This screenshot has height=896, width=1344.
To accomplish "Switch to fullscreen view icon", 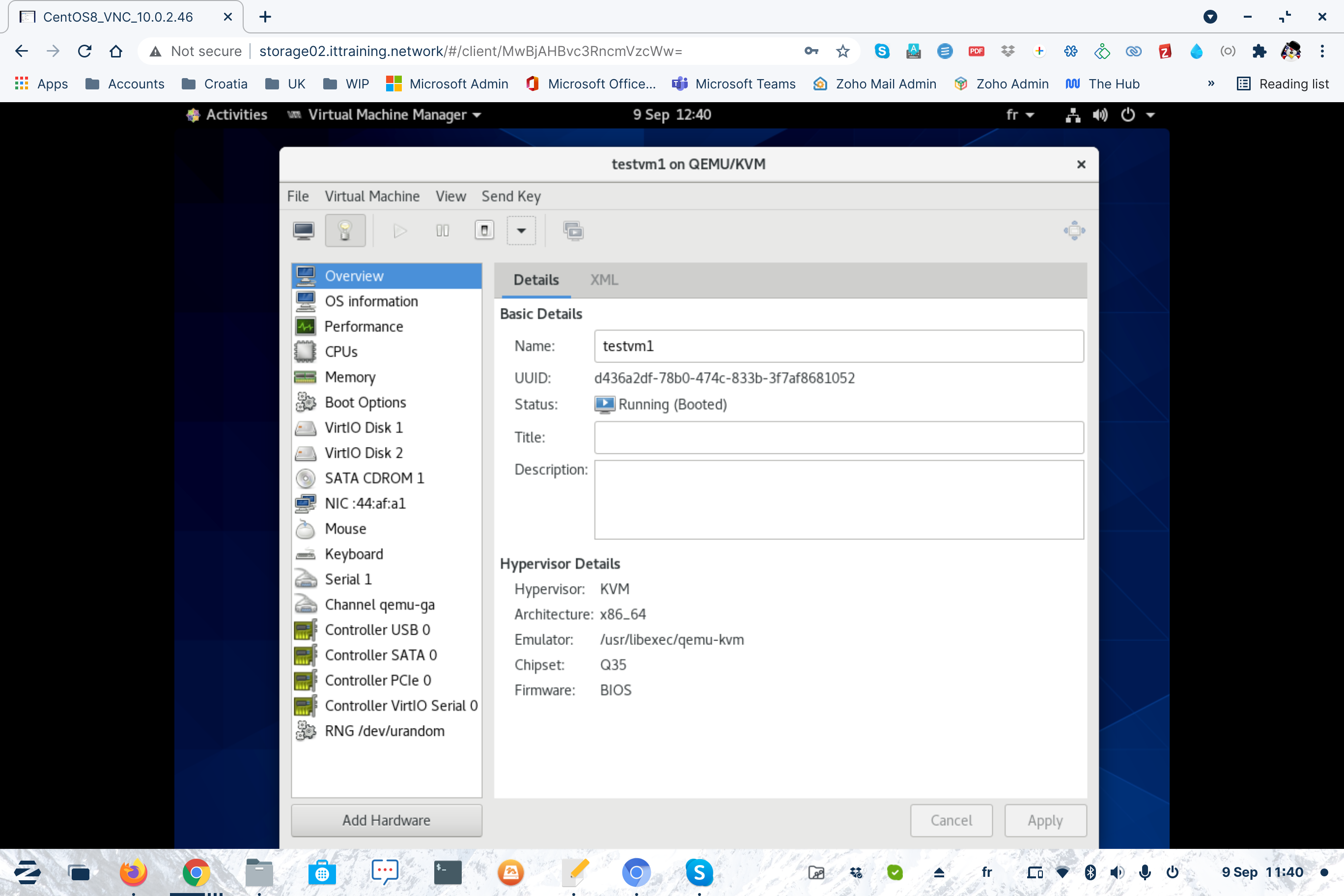I will point(1074,231).
